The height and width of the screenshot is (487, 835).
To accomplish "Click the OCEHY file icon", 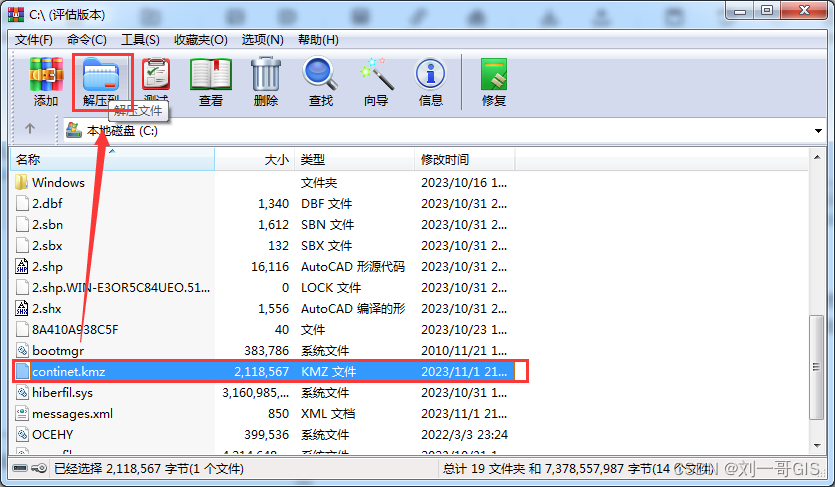I will 22,434.
